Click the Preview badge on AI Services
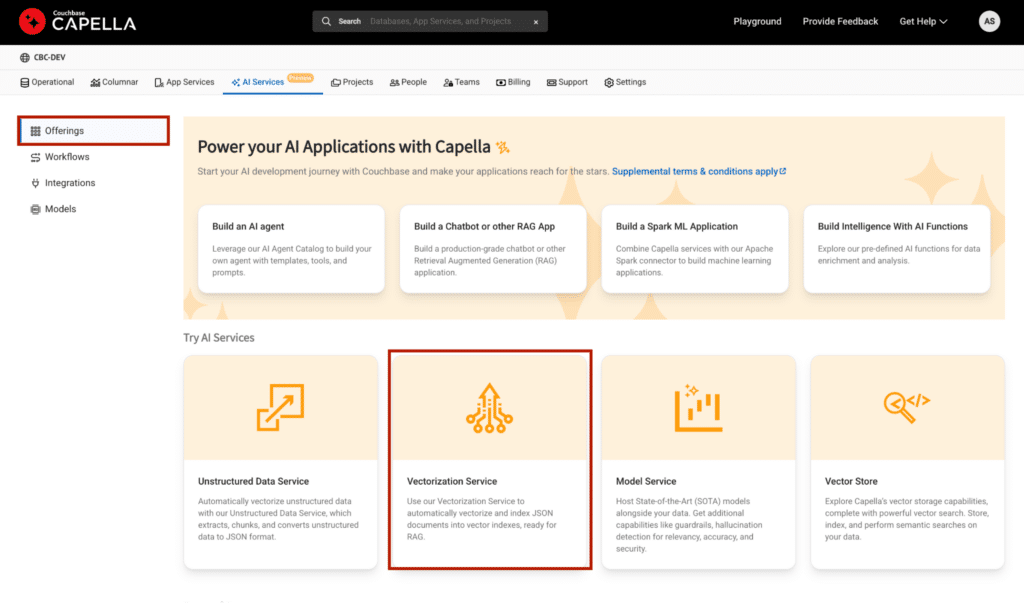Screen dimensions: 1024x603 [300, 78]
